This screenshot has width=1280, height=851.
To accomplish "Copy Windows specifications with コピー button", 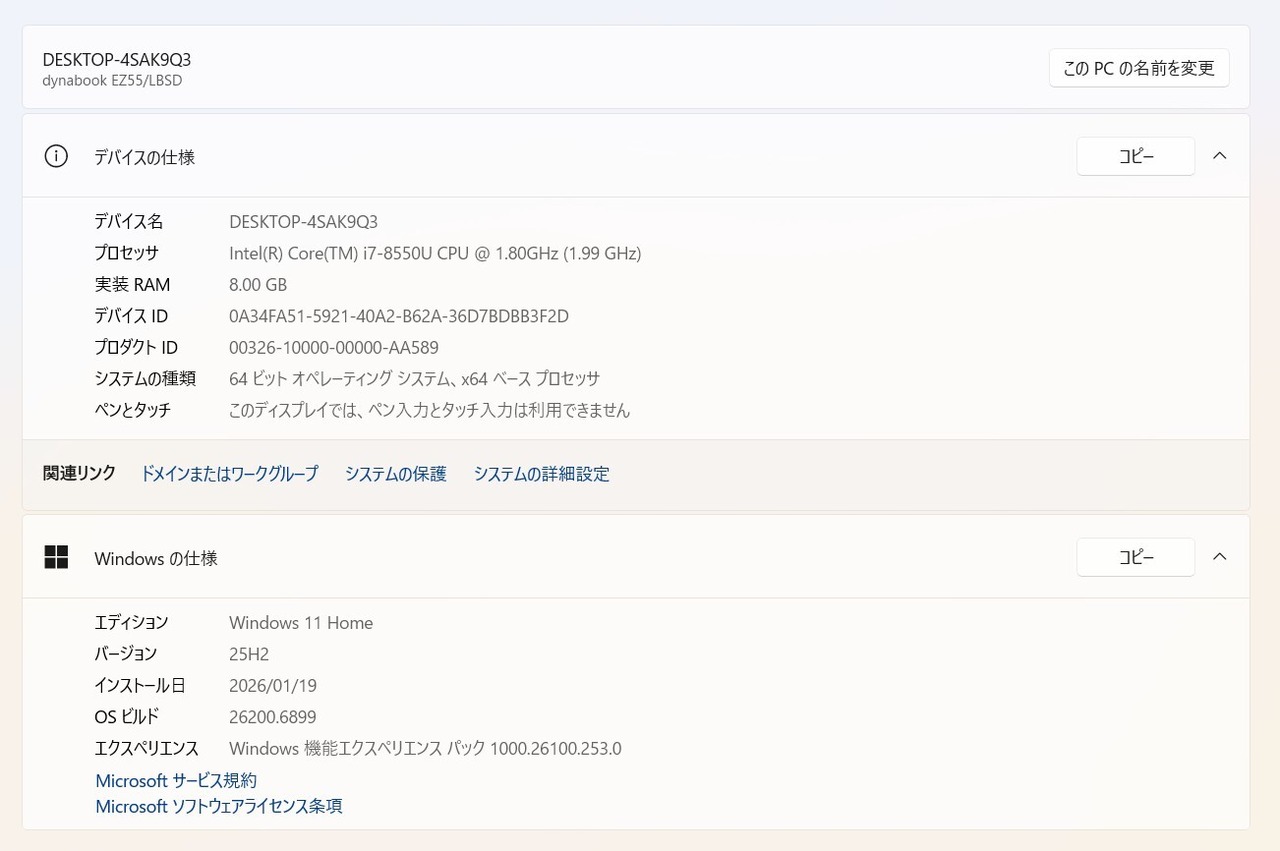I will pos(1136,557).
